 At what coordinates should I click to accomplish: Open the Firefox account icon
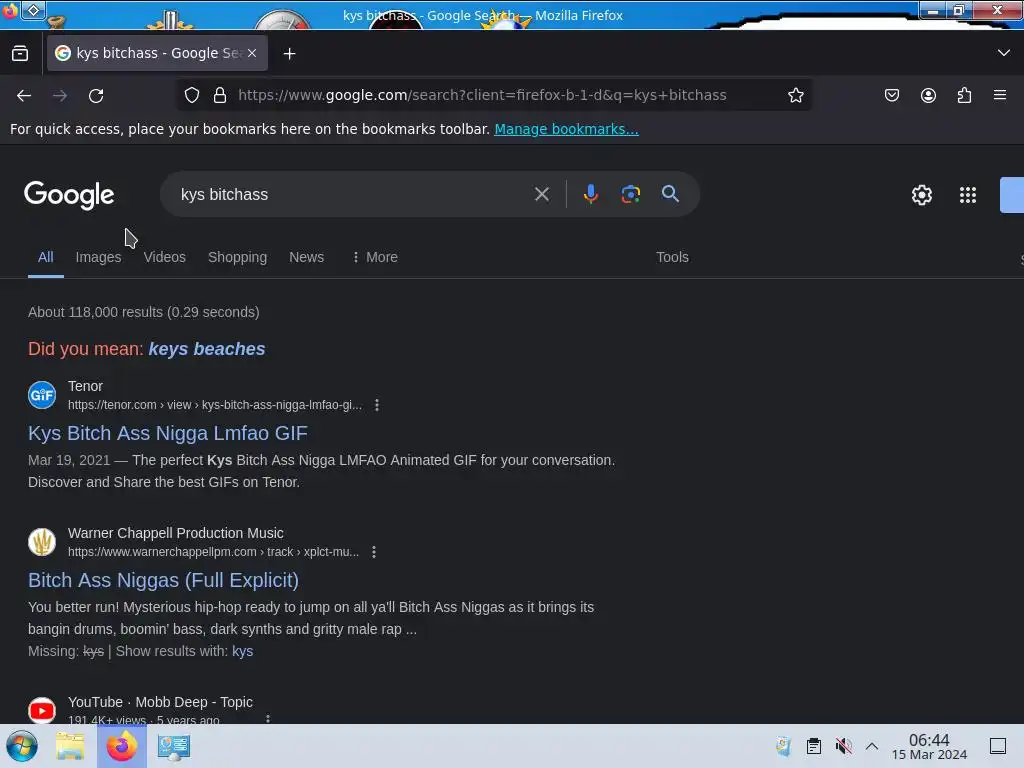[928, 95]
